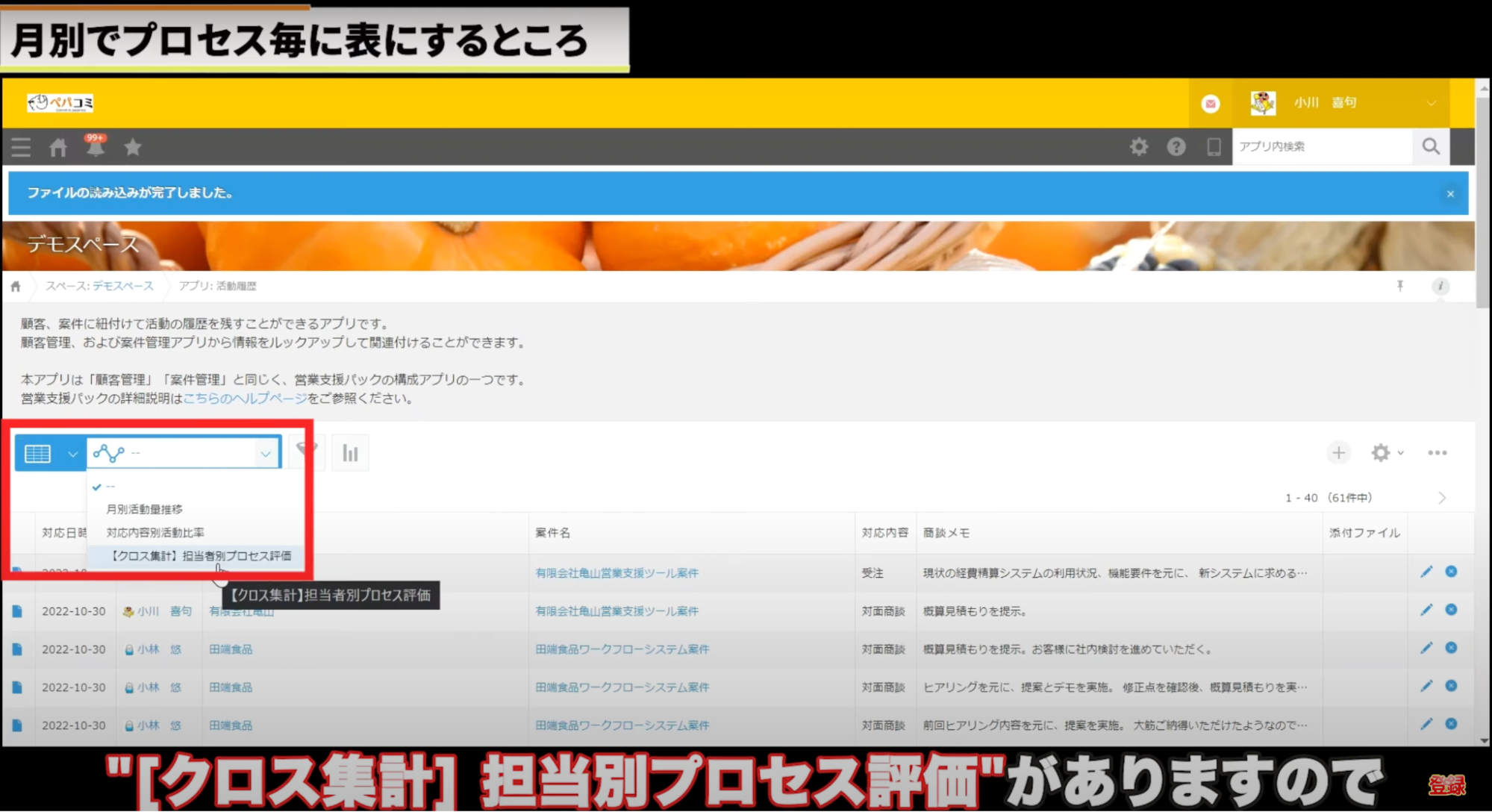Image resolution: width=1492 pixels, height=812 pixels.
Task: Expand the table view type dropdown
Action: point(72,453)
